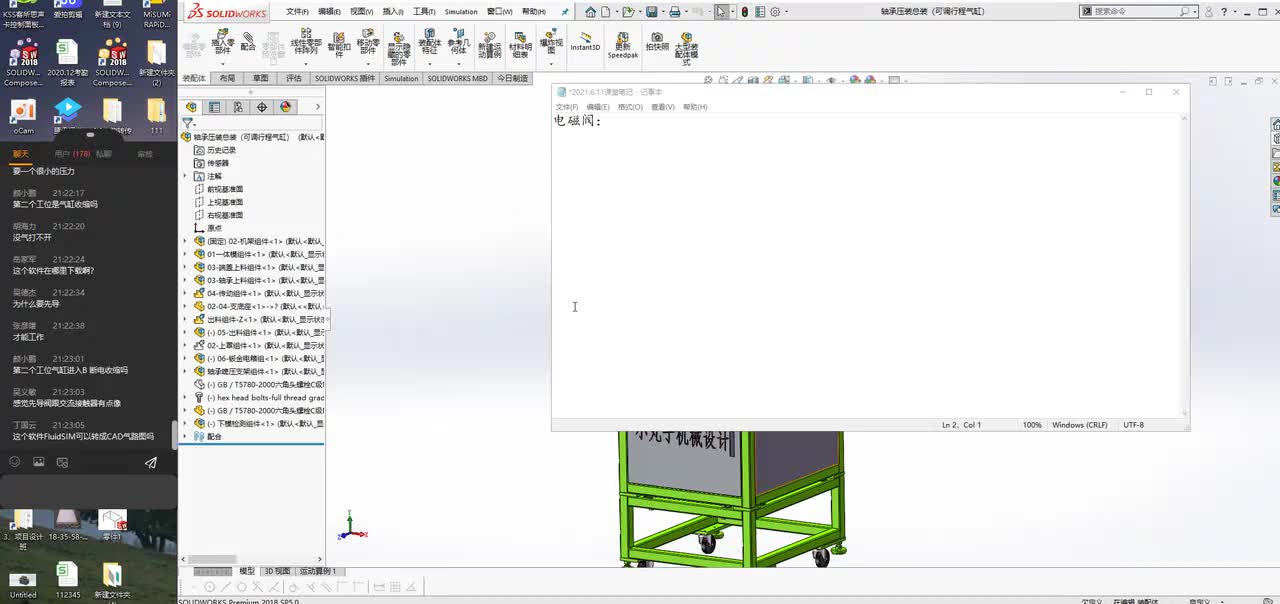Open Save button dropdown arrow
Screen dimensions: 1280x604
click(662, 12)
